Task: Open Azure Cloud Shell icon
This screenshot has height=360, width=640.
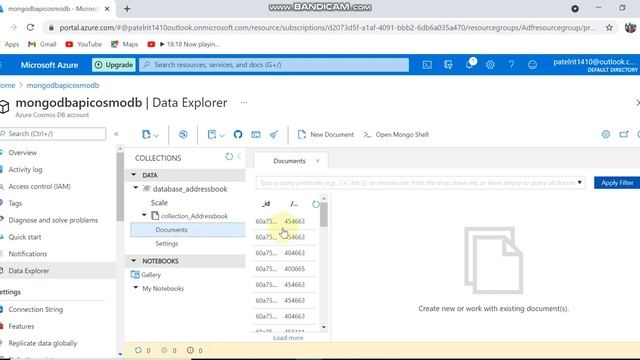Action: pyautogui.click(x=427, y=64)
